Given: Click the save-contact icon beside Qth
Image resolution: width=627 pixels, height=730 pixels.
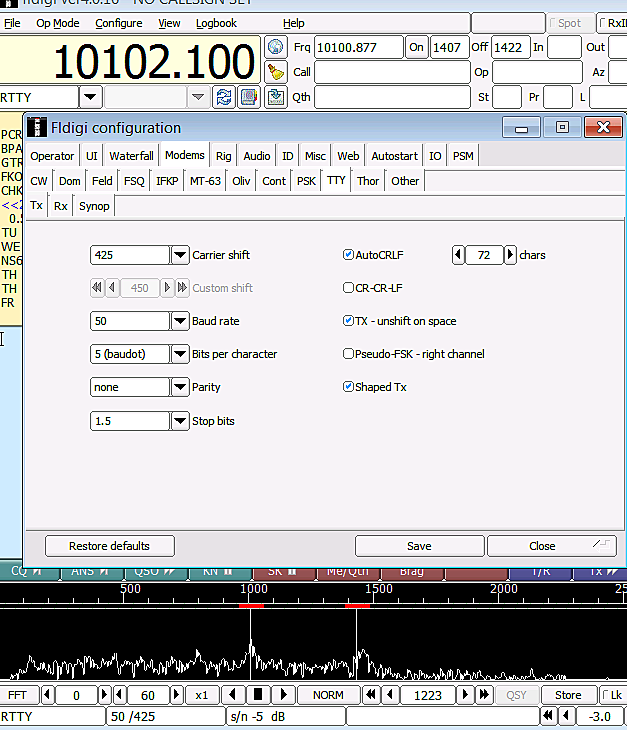Looking at the screenshot, I should click(x=276, y=97).
